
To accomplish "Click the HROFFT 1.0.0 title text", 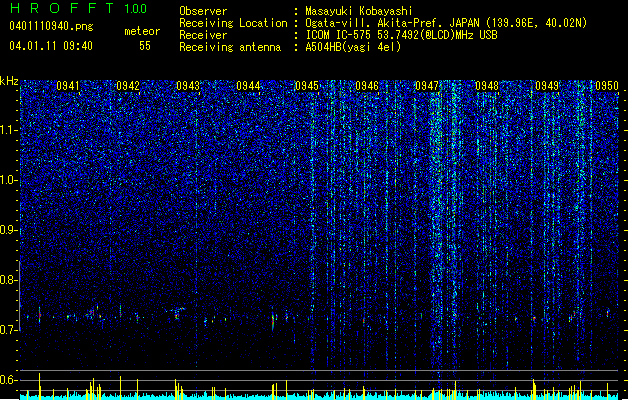I will click(x=79, y=8).
